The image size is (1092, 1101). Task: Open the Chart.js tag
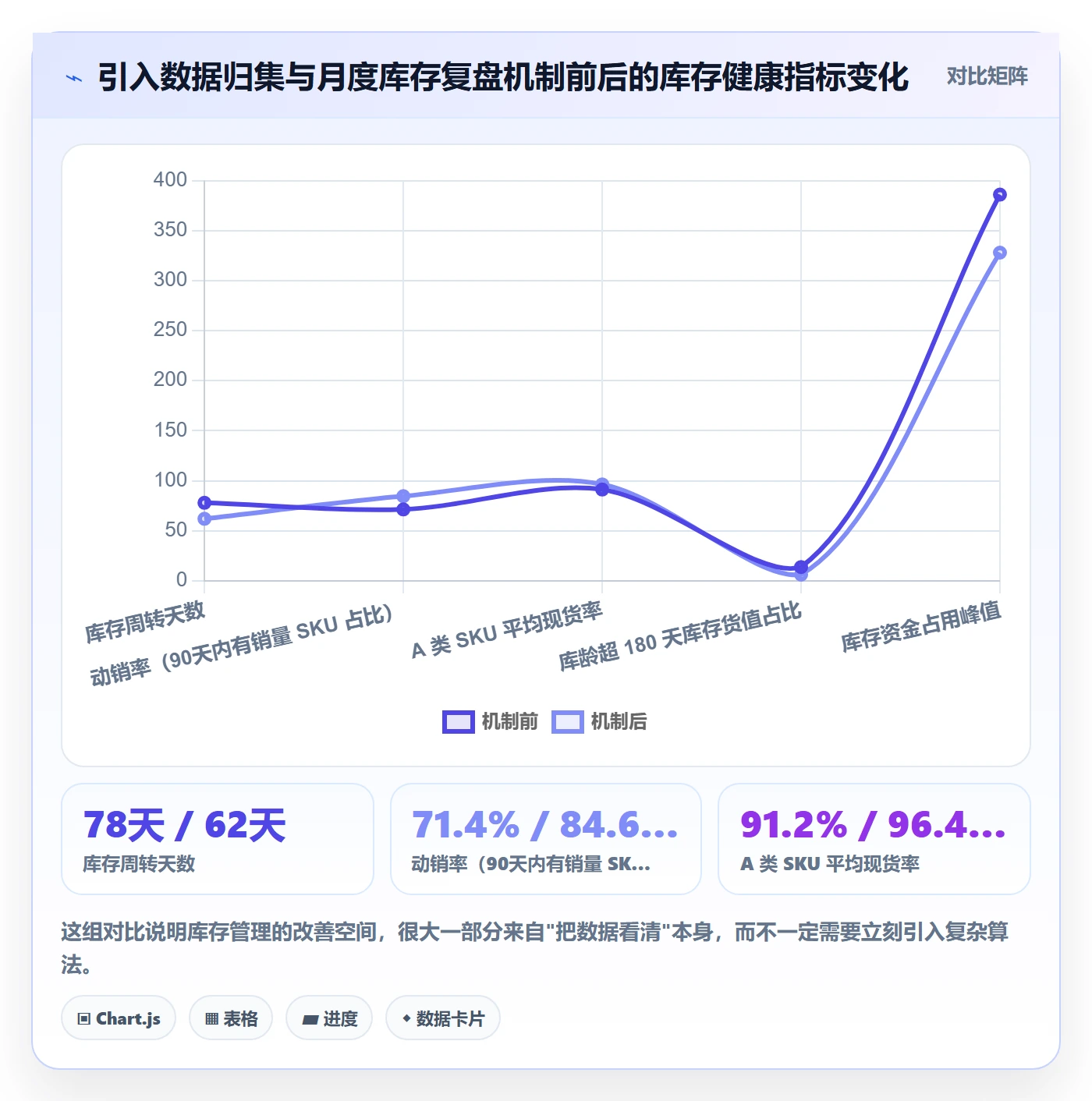pyautogui.click(x=119, y=1018)
